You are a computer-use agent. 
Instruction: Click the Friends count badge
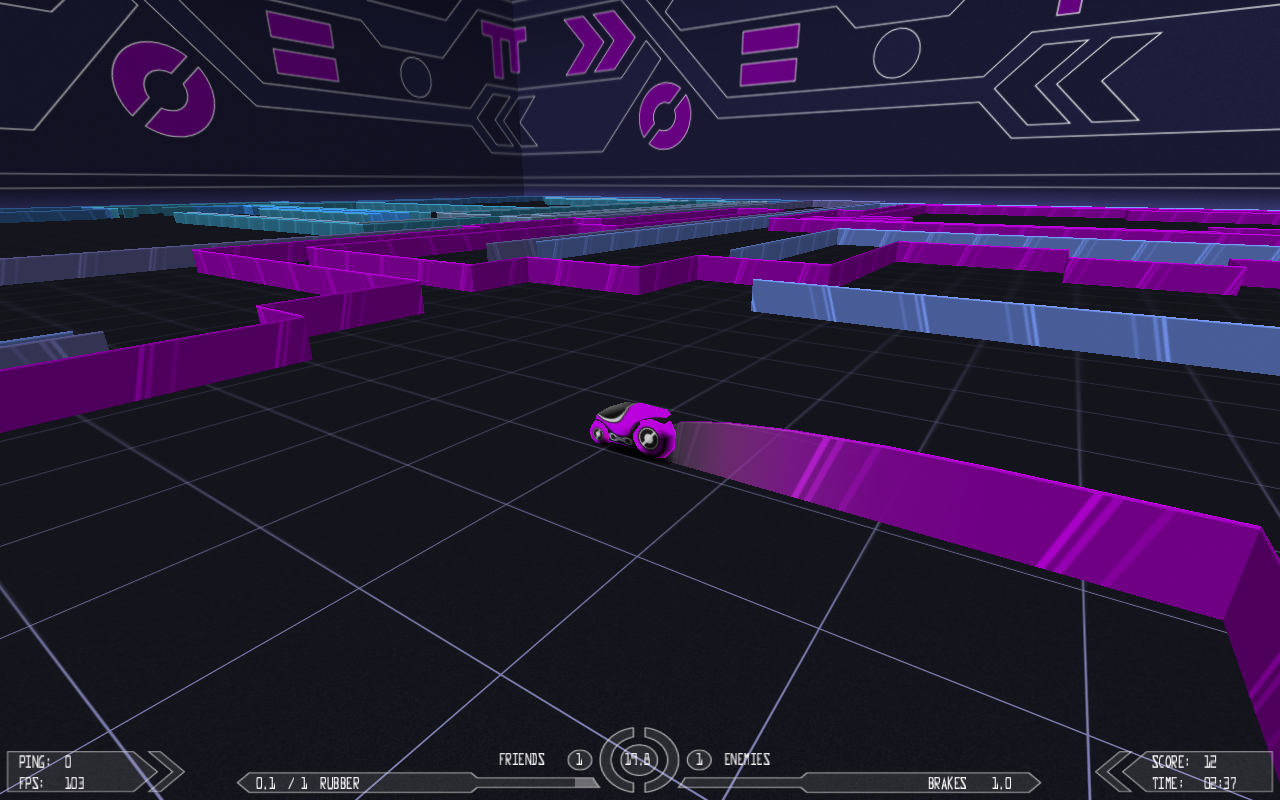579,760
